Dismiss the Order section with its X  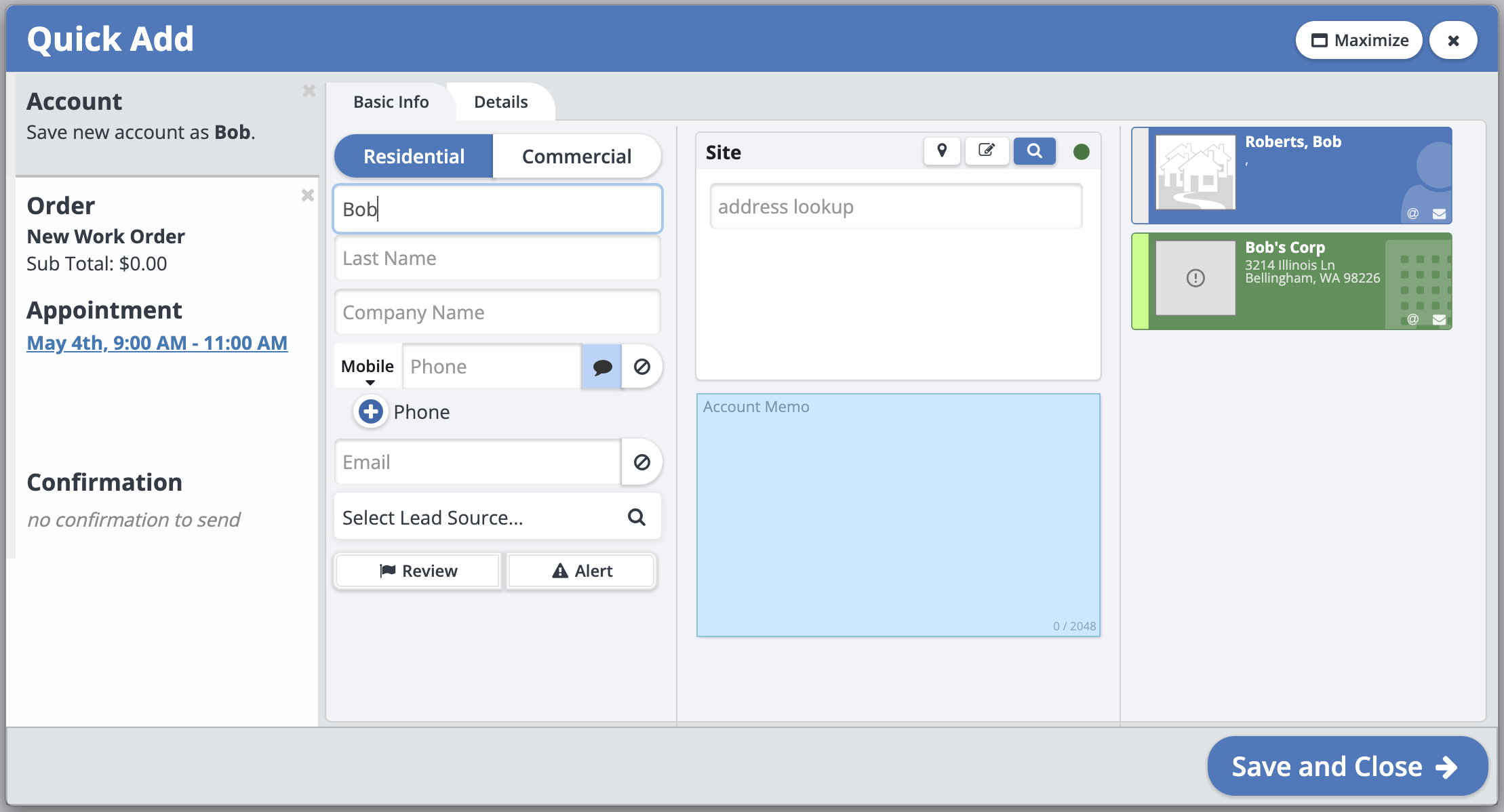tap(307, 196)
